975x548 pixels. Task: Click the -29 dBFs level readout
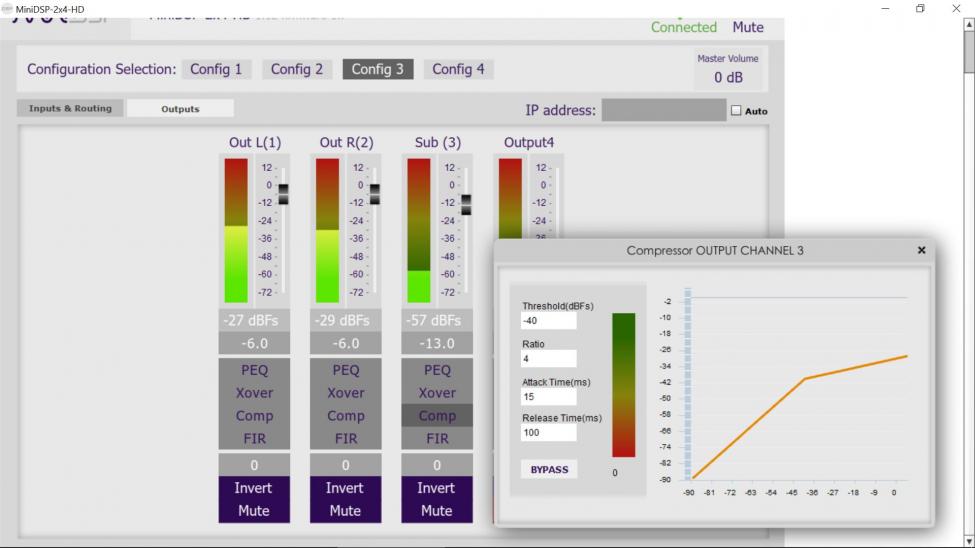346,320
